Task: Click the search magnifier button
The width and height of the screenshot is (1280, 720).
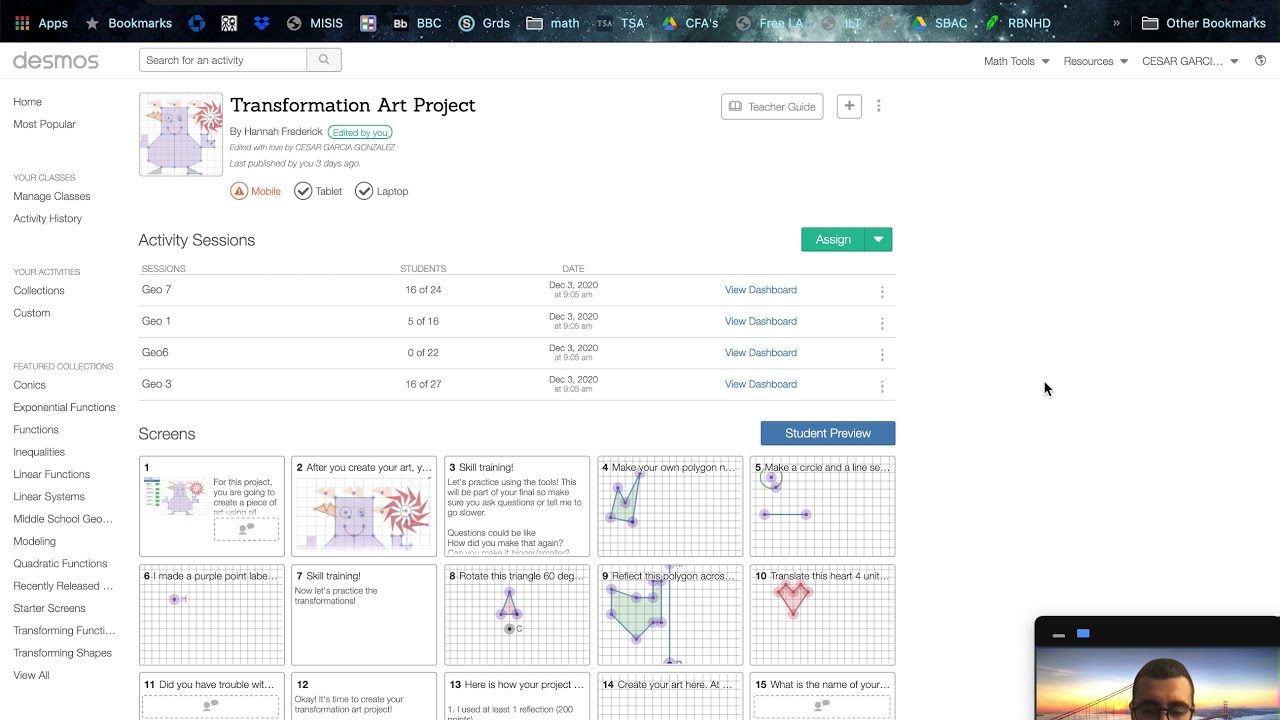Action: click(x=324, y=60)
